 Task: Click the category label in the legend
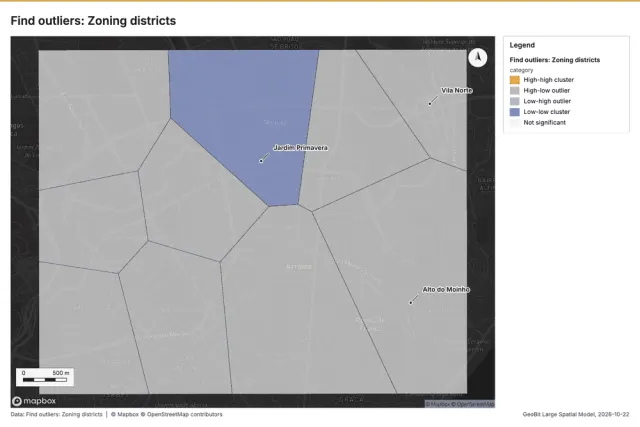[521, 70]
